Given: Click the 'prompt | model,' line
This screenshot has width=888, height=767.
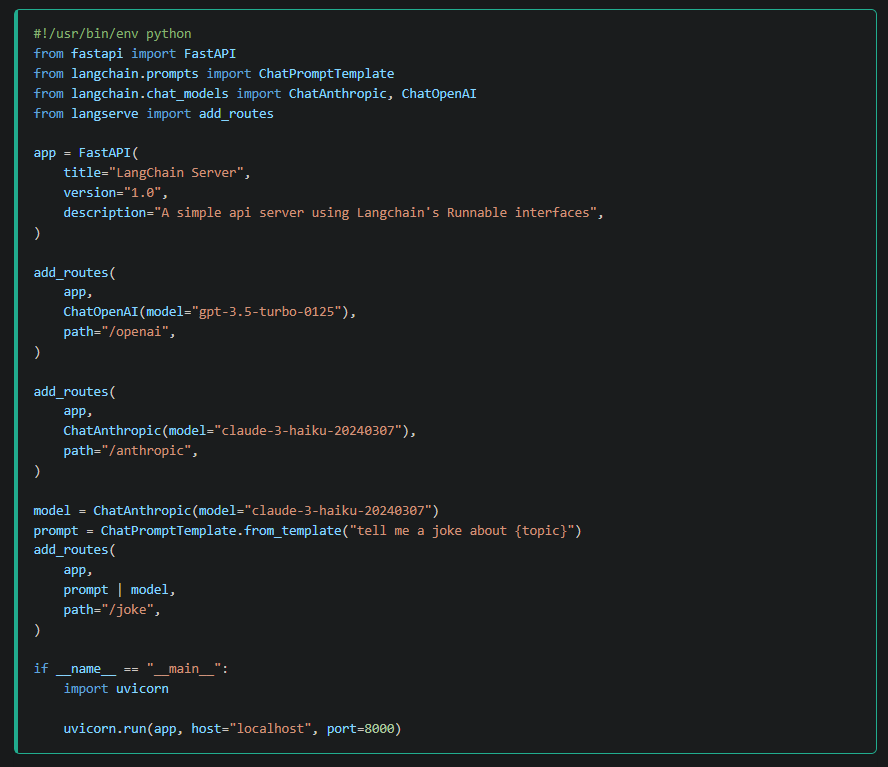Looking at the screenshot, I should pos(119,590).
